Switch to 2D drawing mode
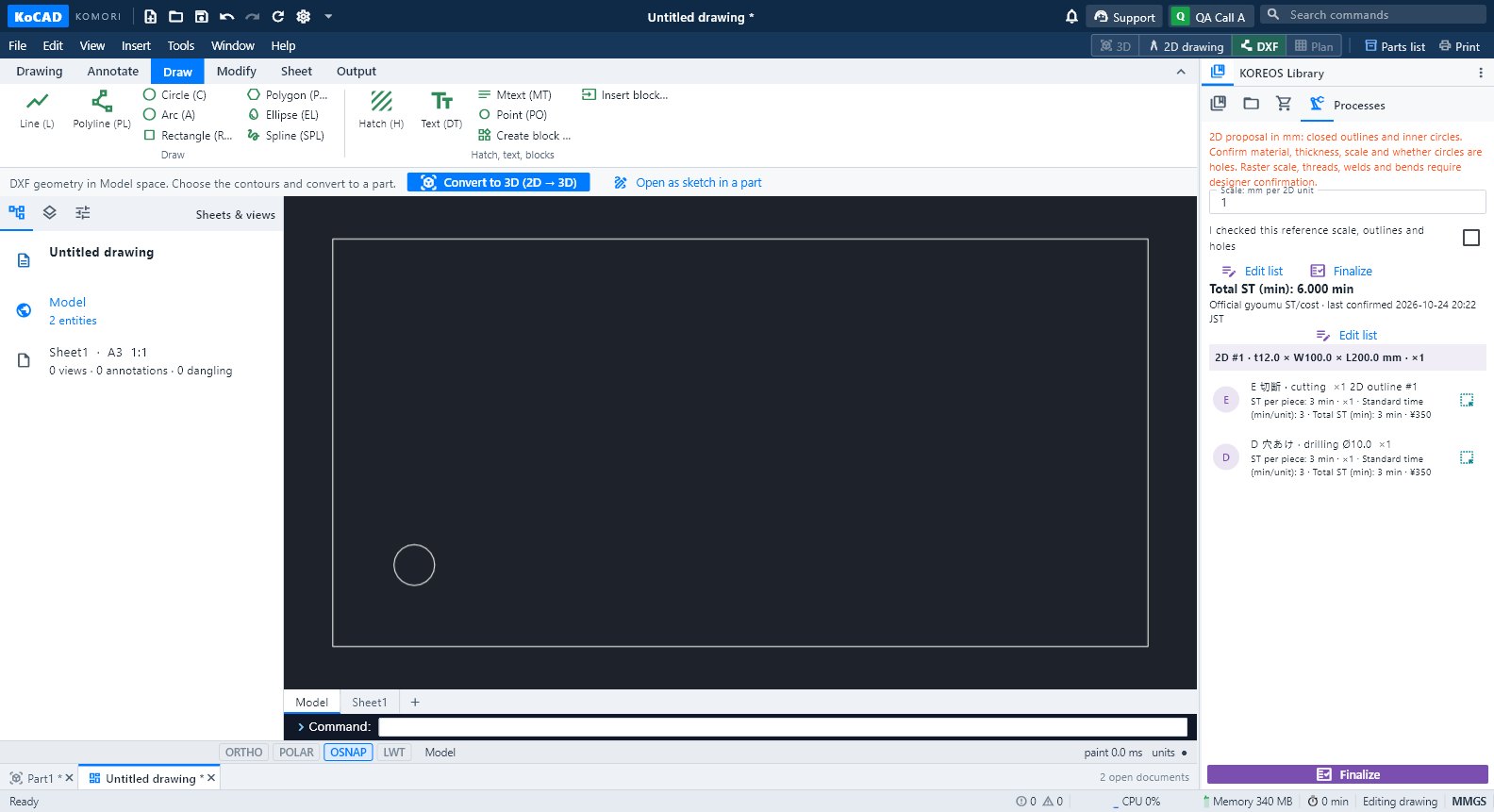 (1186, 45)
